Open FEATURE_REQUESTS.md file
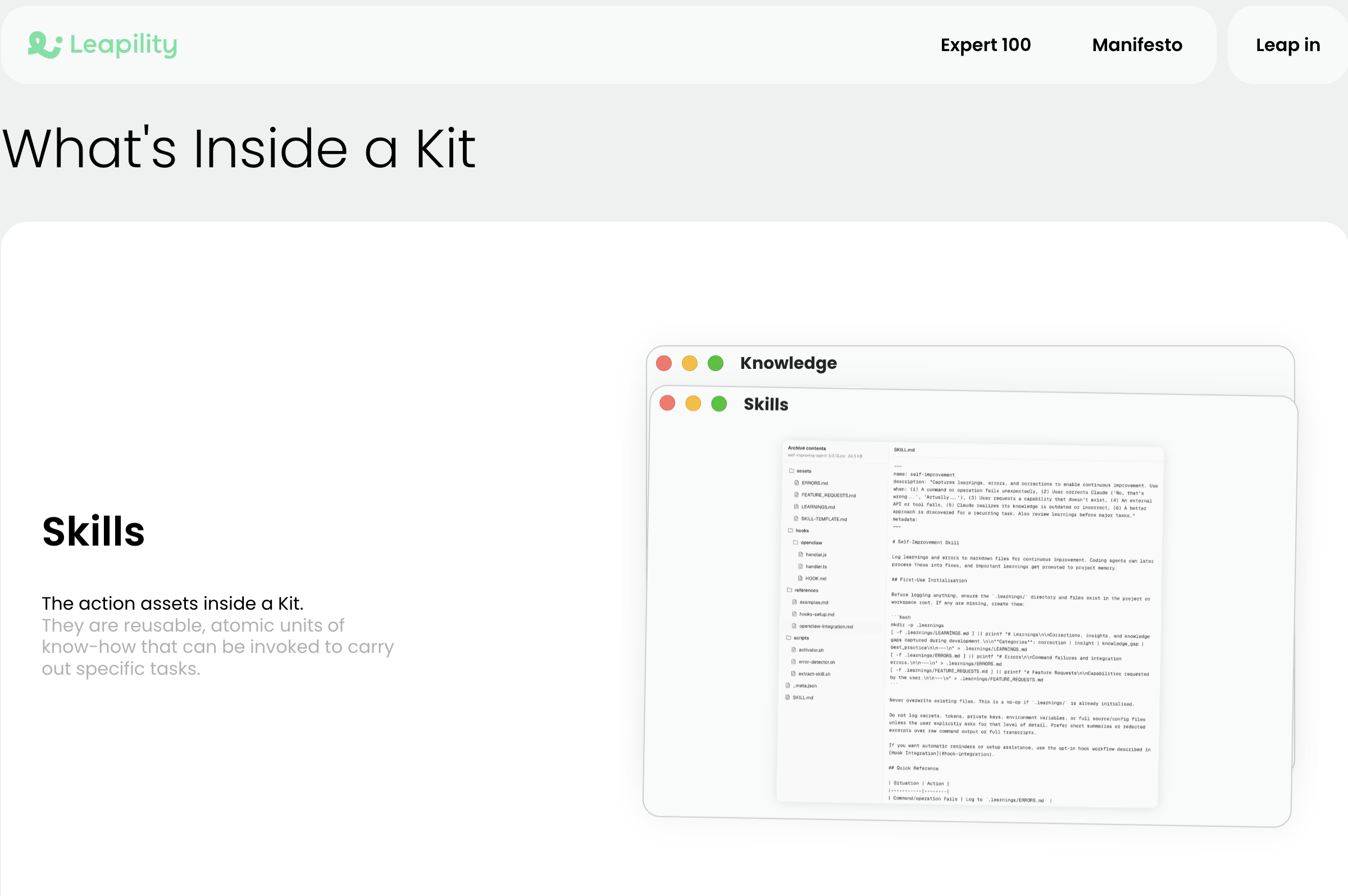Screen dimensions: 1348x896 click(x=825, y=495)
